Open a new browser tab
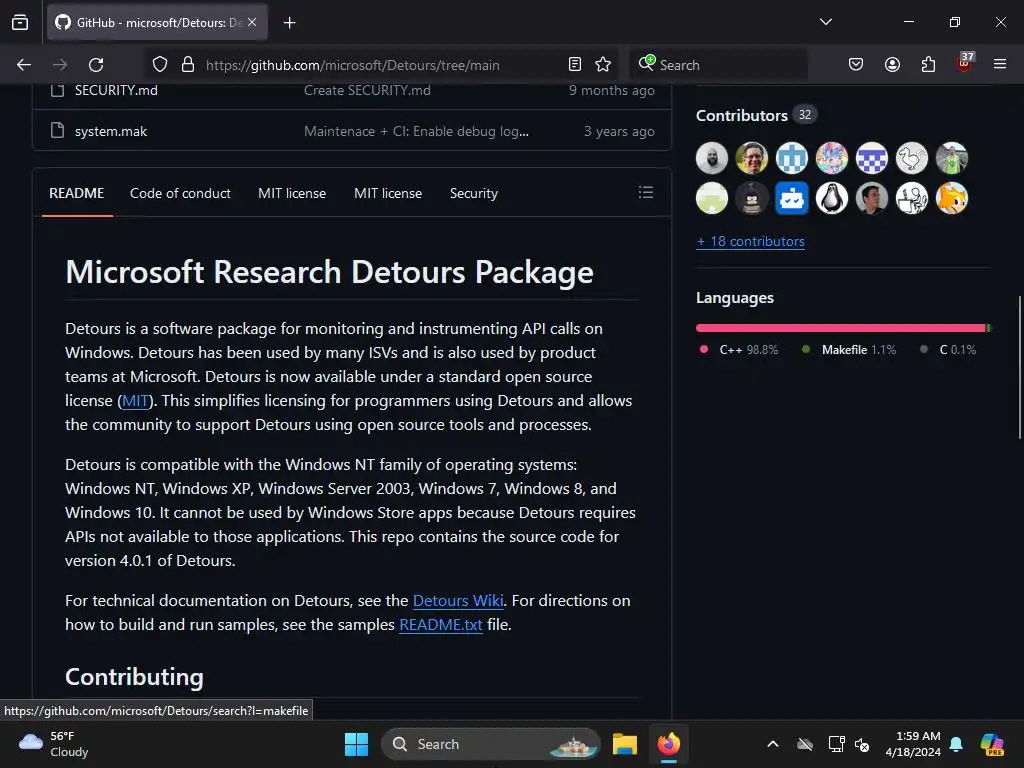This screenshot has width=1024, height=768. 289,23
